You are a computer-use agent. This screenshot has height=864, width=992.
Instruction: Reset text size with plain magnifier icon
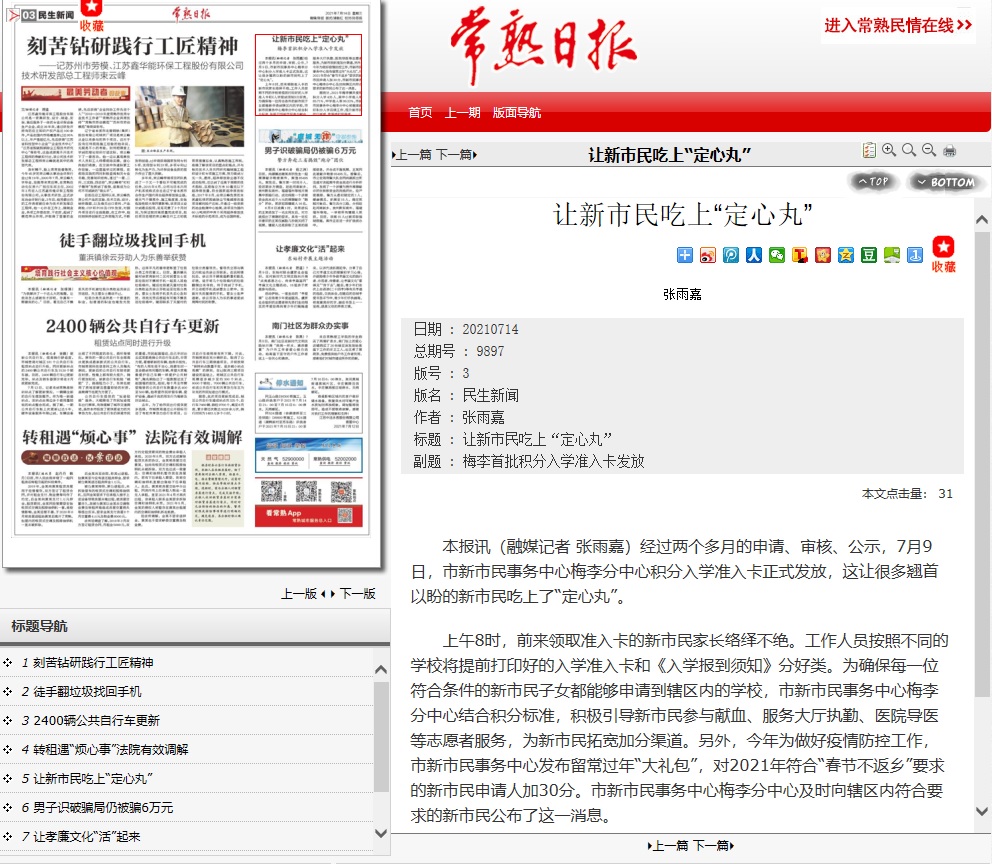click(x=909, y=150)
